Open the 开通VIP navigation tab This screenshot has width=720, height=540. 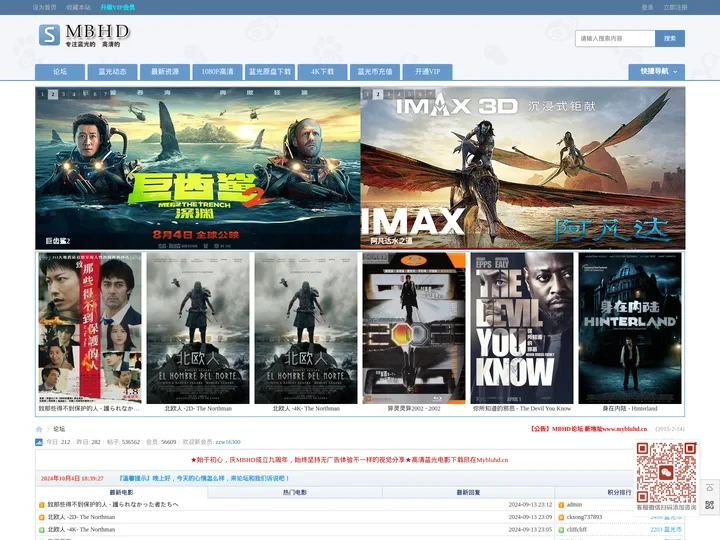pos(428,72)
